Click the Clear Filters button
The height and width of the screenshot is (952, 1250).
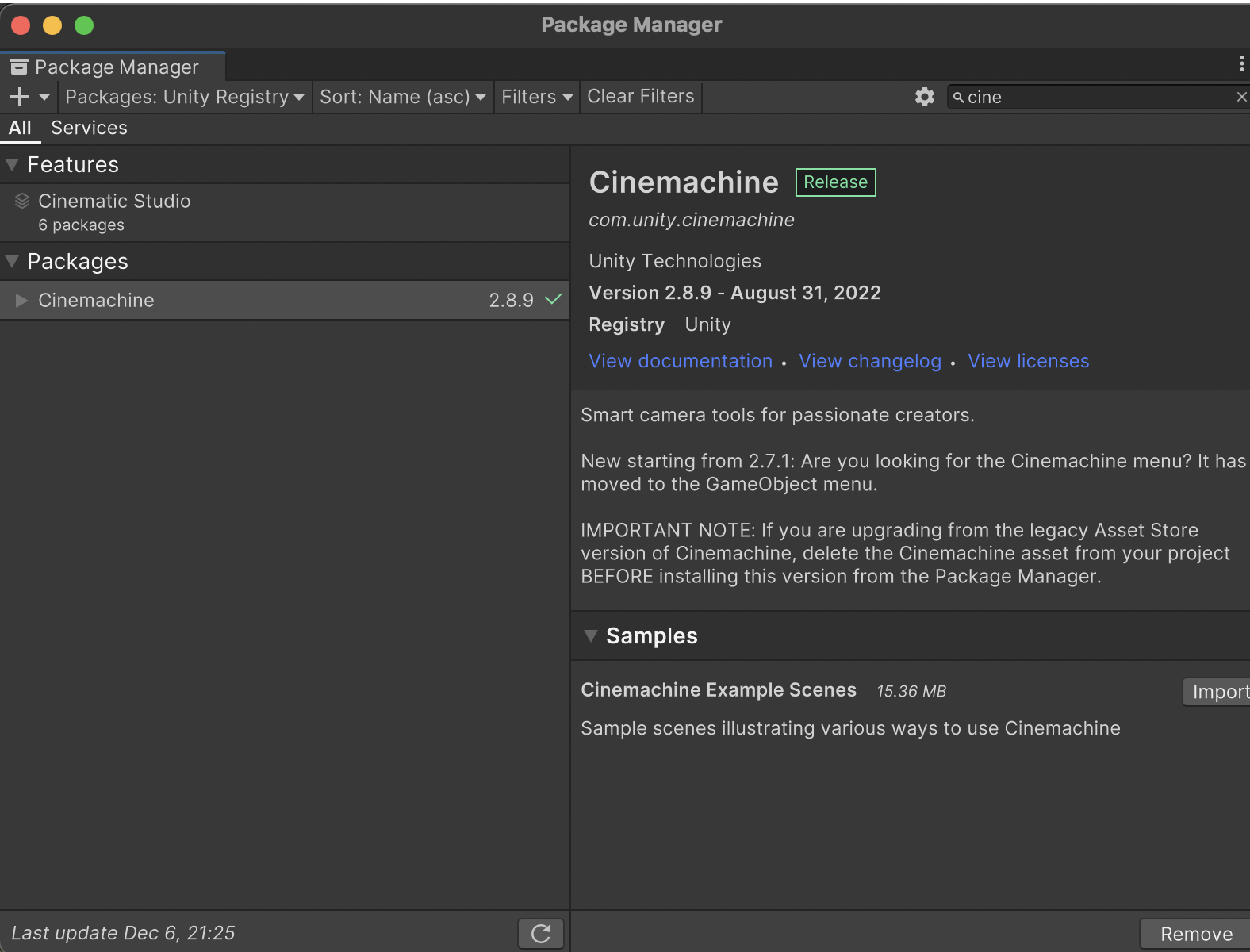(x=641, y=96)
